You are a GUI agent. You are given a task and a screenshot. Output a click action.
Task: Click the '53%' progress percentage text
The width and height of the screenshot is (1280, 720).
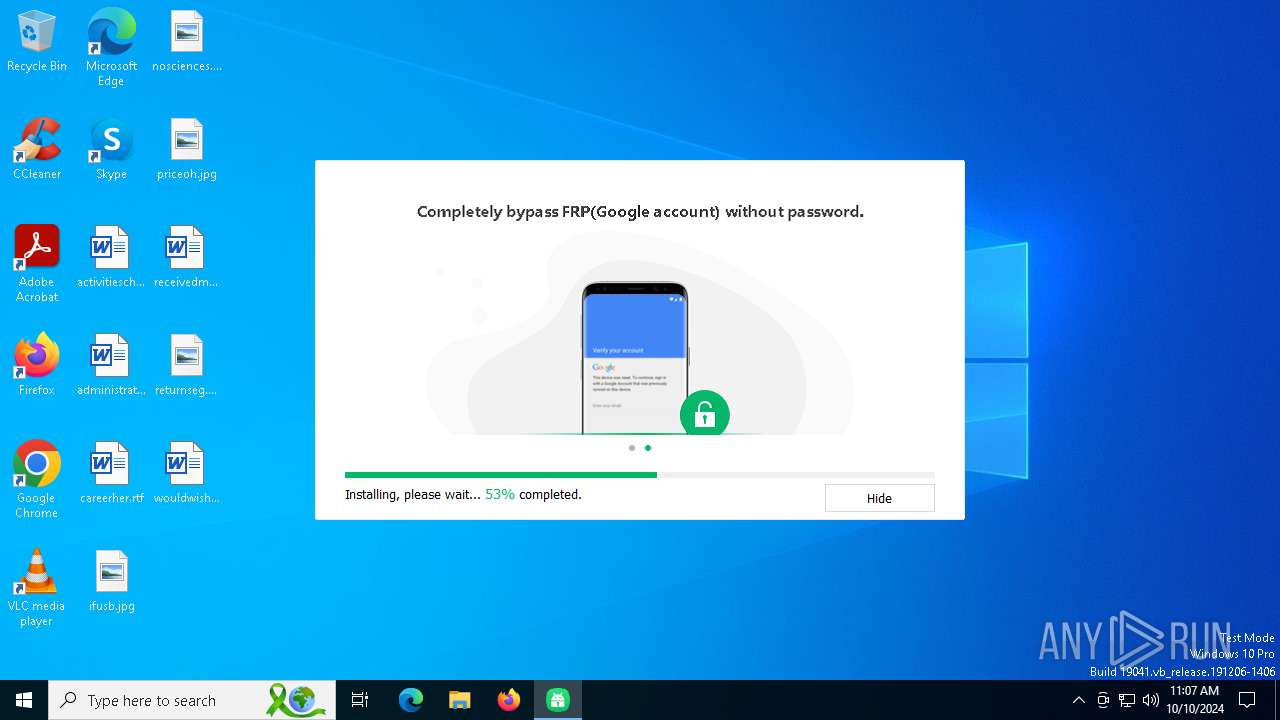[500, 494]
